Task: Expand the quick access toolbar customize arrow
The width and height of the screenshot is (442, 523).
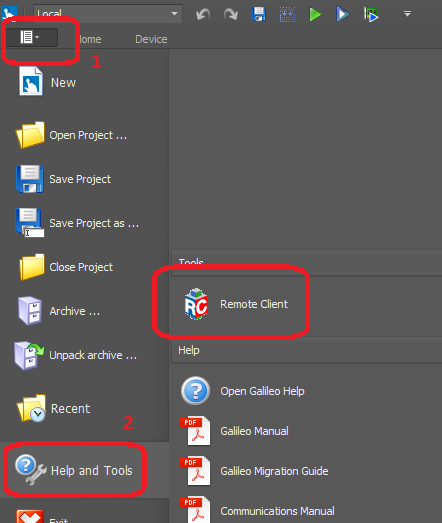Action: [407, 14]
